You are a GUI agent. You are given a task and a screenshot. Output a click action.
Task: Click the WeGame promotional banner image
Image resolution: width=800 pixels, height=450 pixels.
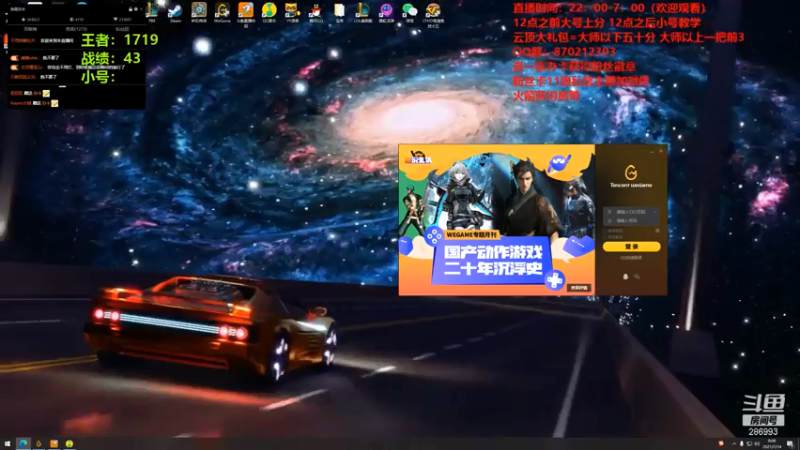click(496, 220)
